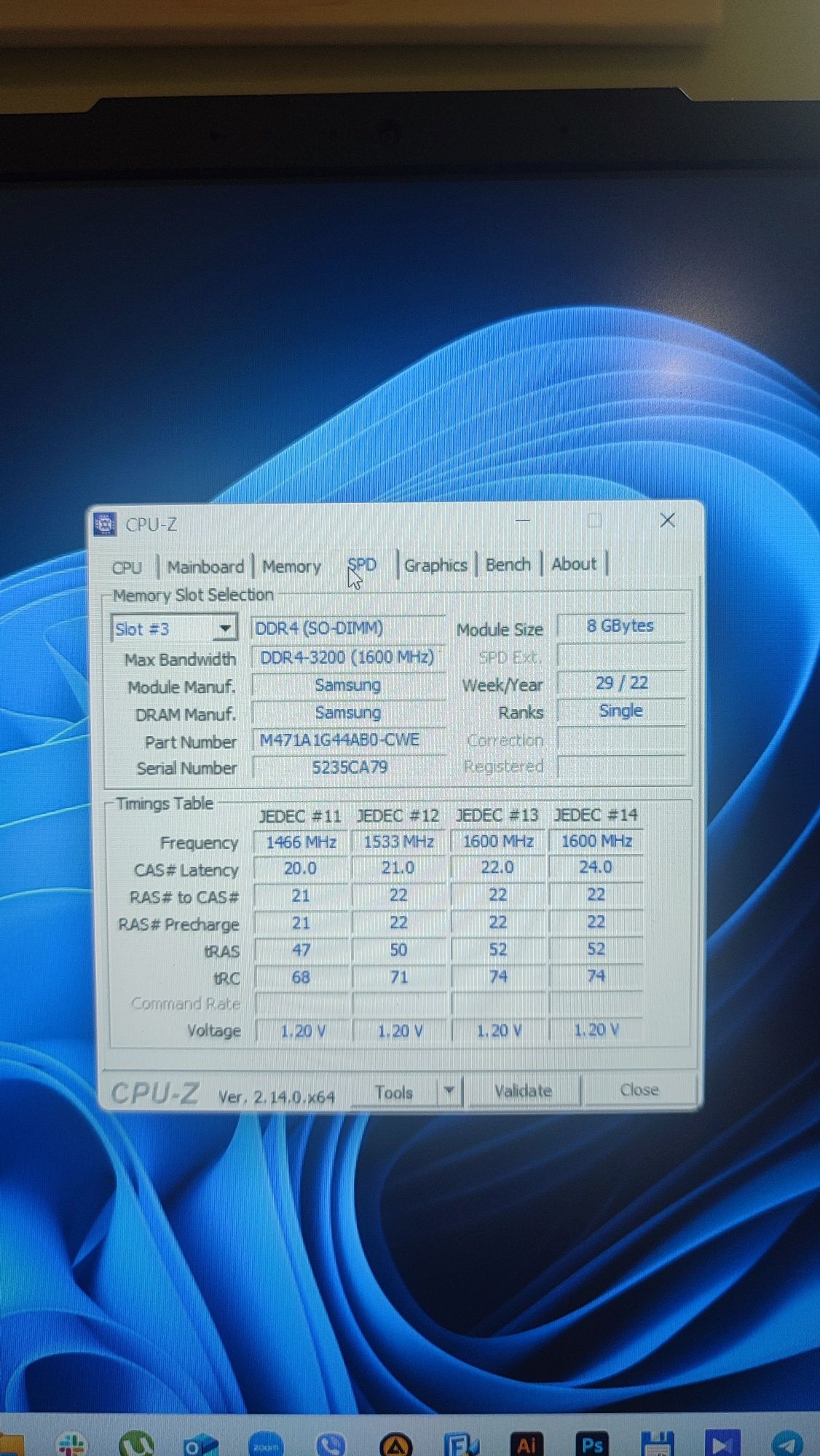Switch to the Graphics tab
The image size is (820, 1456).
(x=435, y=565)
